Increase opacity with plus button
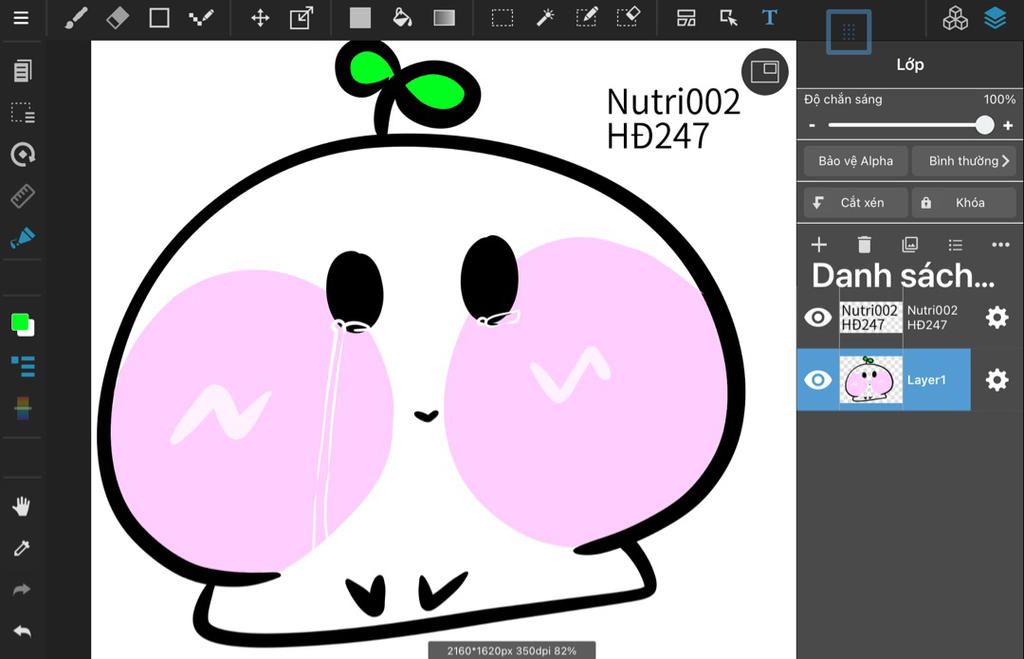Viewport: 1024px width, 659px height. coord(1008,125)
